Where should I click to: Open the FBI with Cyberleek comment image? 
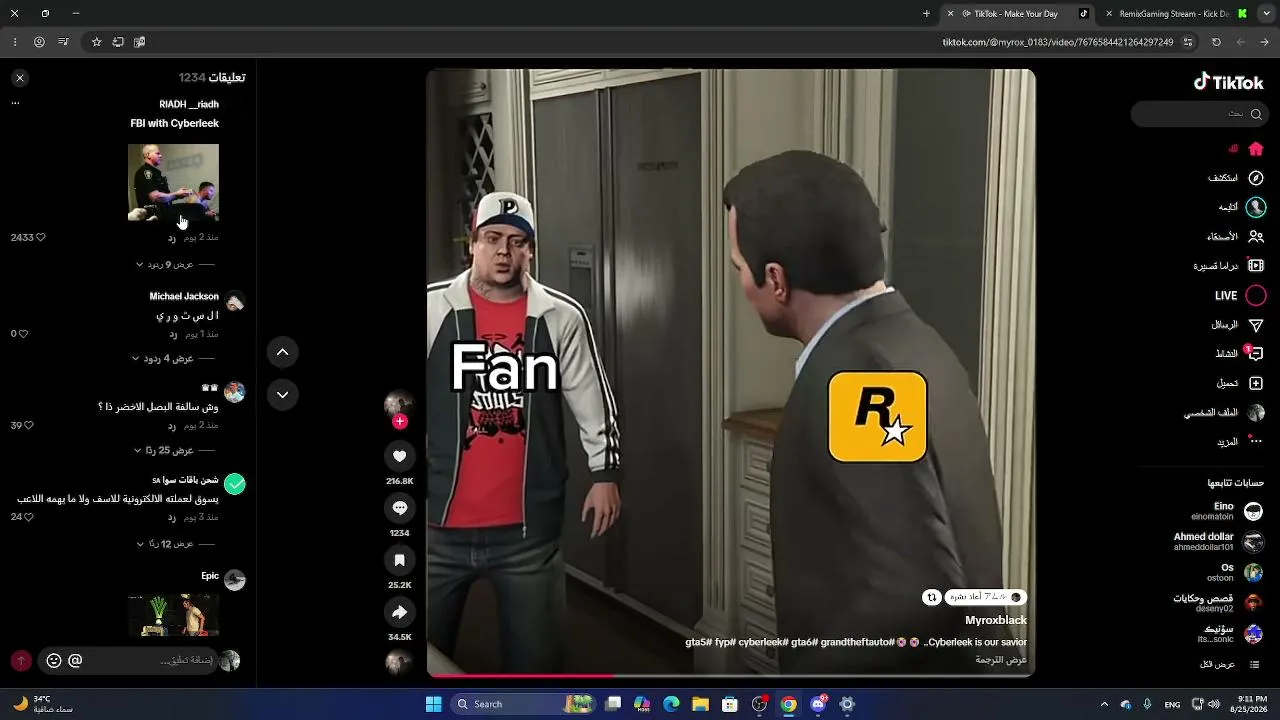173,182
